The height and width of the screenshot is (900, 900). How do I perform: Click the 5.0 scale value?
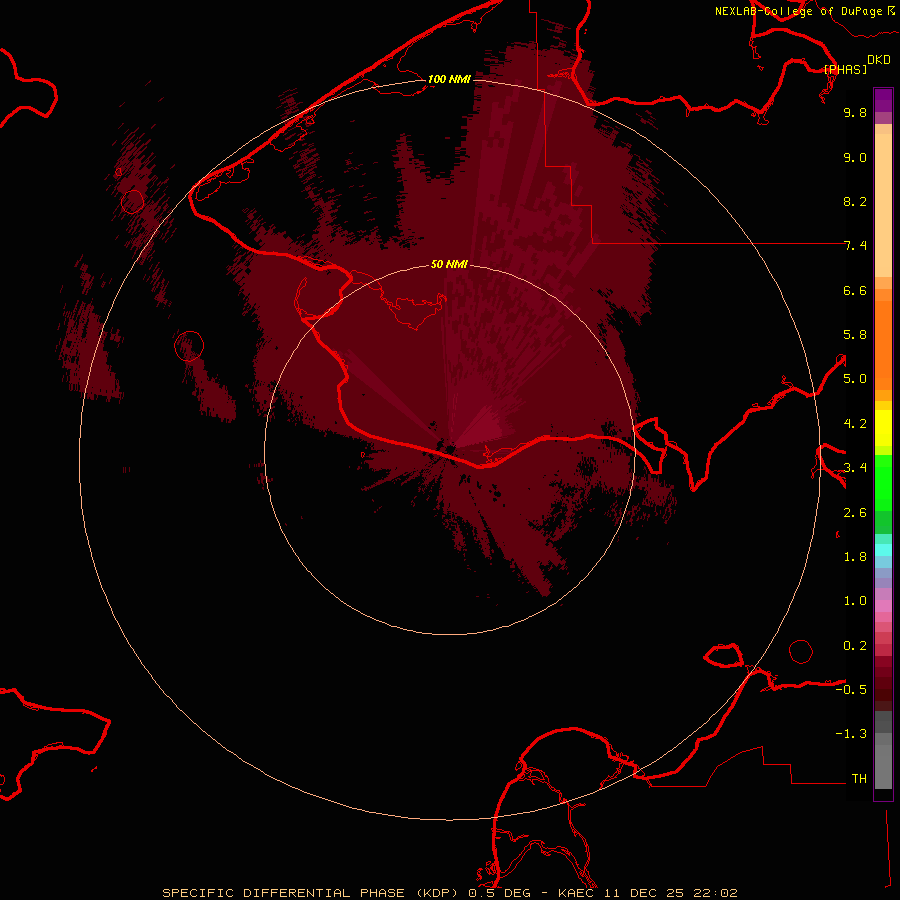pos(855,379)
